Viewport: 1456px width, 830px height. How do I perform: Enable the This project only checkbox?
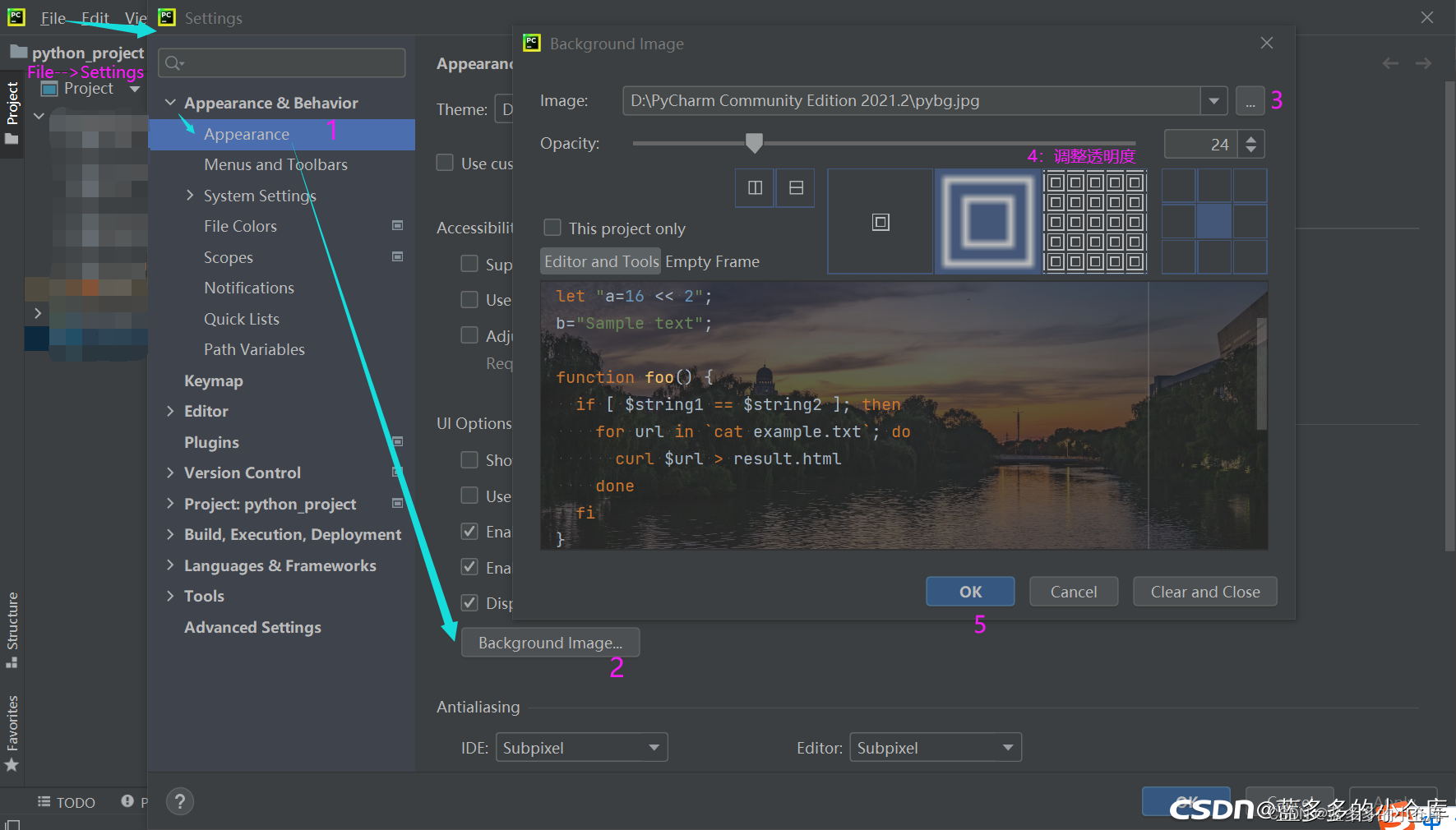point(552,228)
